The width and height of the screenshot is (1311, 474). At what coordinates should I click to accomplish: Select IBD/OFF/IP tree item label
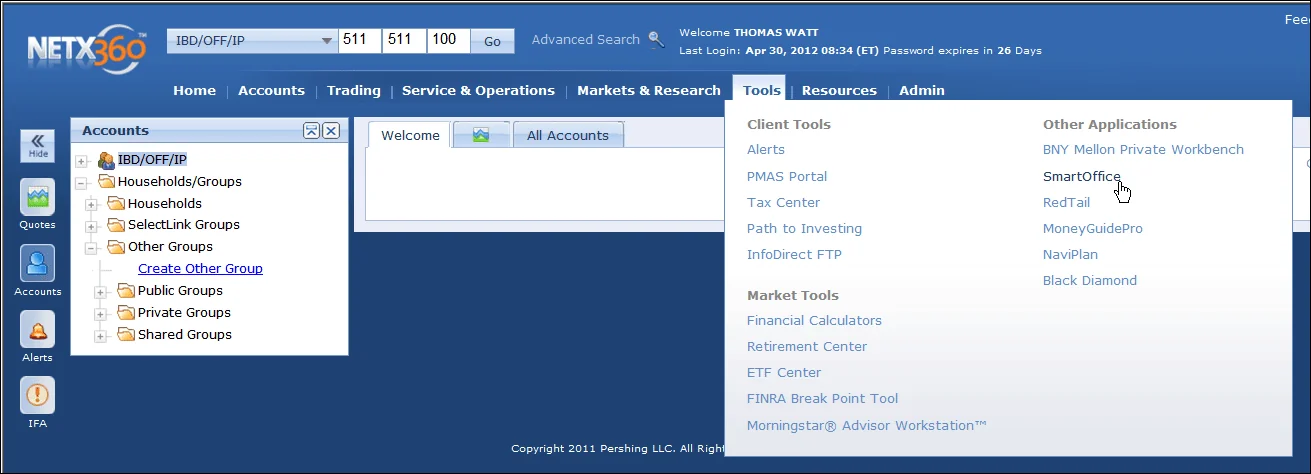pos(152,160)
